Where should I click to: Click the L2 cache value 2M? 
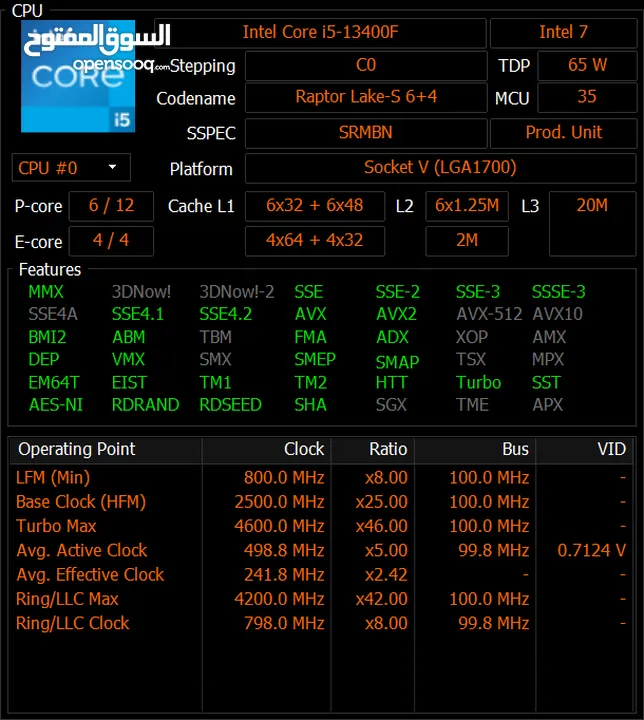(467, 241)
